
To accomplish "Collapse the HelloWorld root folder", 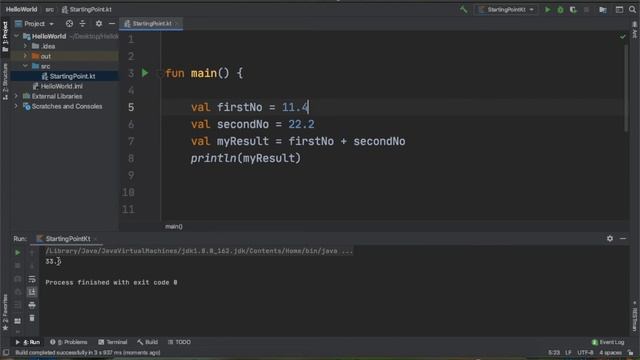I will [x=16, y=36].
